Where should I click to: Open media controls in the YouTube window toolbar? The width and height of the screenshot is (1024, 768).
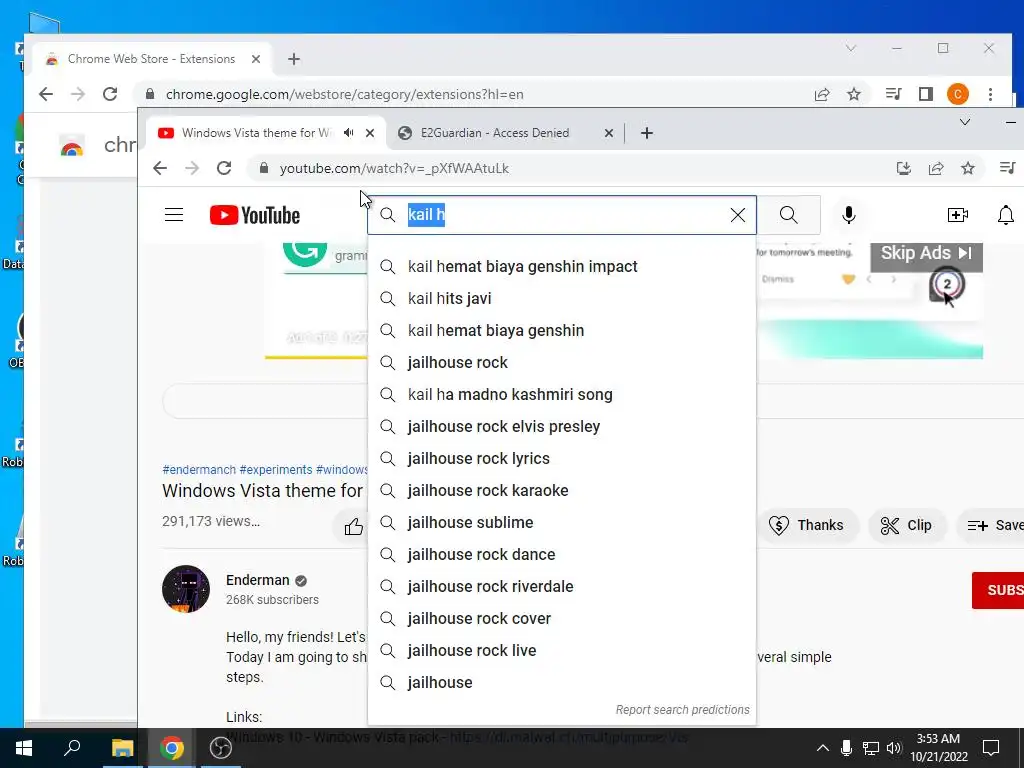click(1007, 168)
